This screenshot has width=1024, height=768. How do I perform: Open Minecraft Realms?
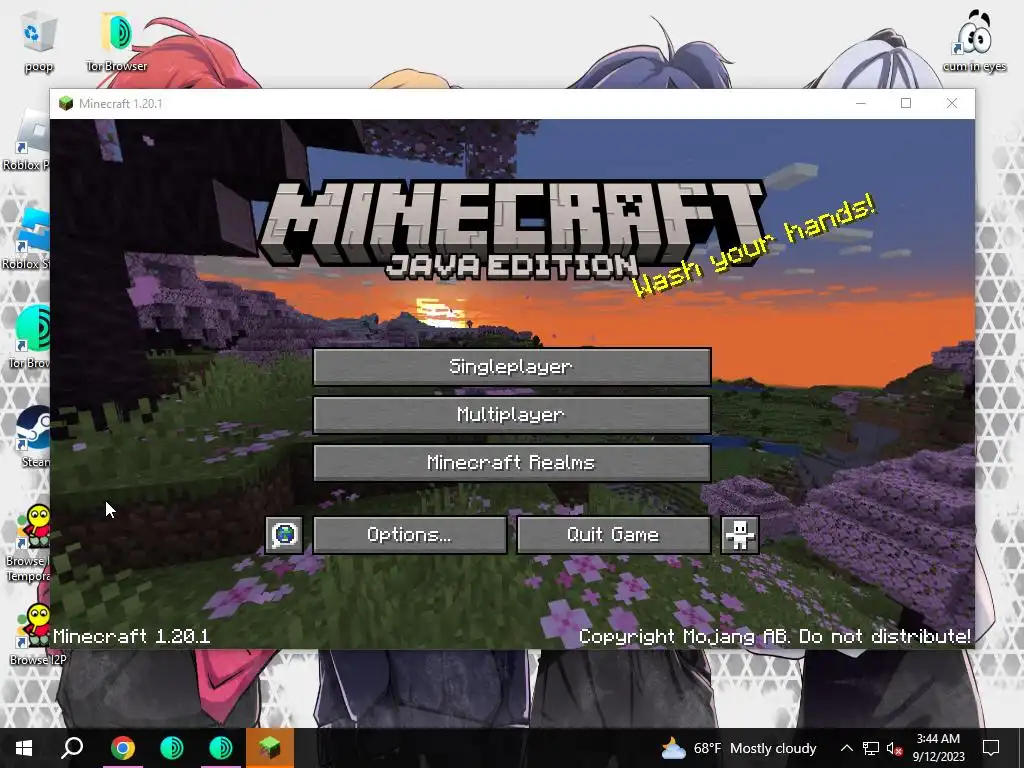512,463
